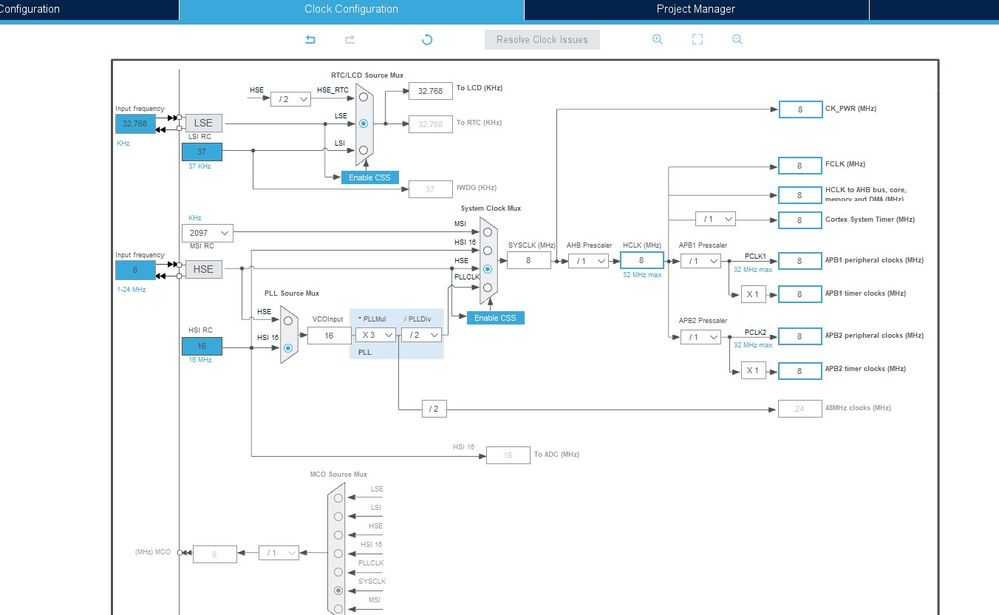Zoom out the clock diagram
The image size is (999, 615).
(737, 40)
